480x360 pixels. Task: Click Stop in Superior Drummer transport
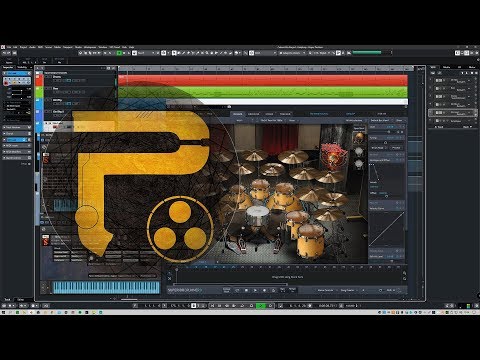[x=246, y=290]
